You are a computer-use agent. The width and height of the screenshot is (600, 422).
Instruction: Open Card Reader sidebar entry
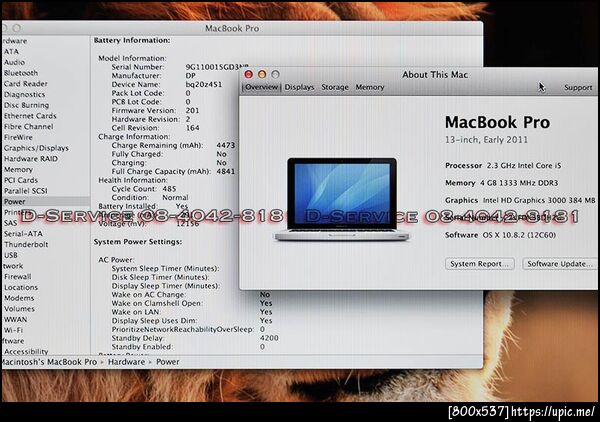pyautogui.click(x=26, y=83)
